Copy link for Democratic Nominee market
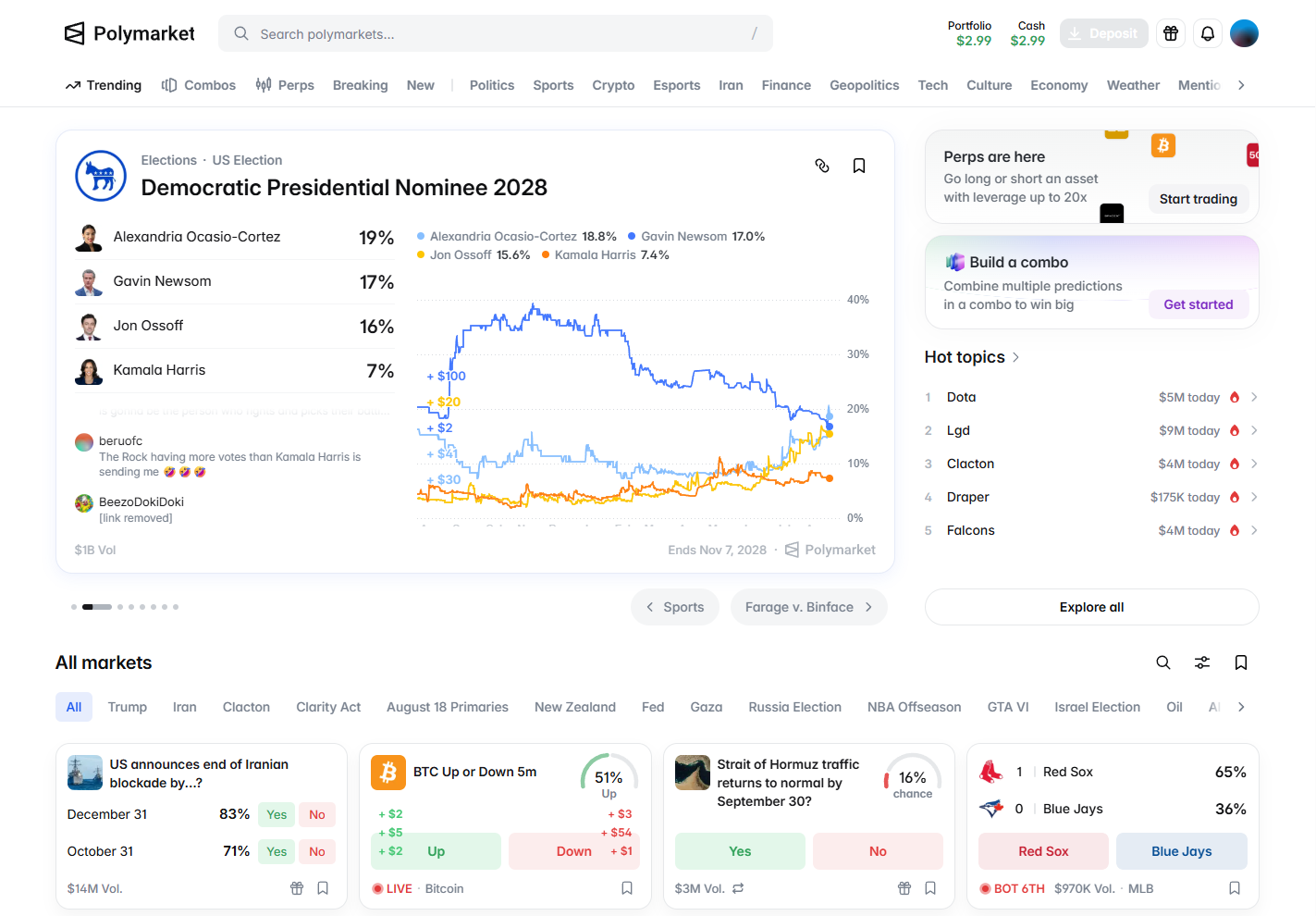The height and width of the screenshot is (916, 1316). [822, 166]
